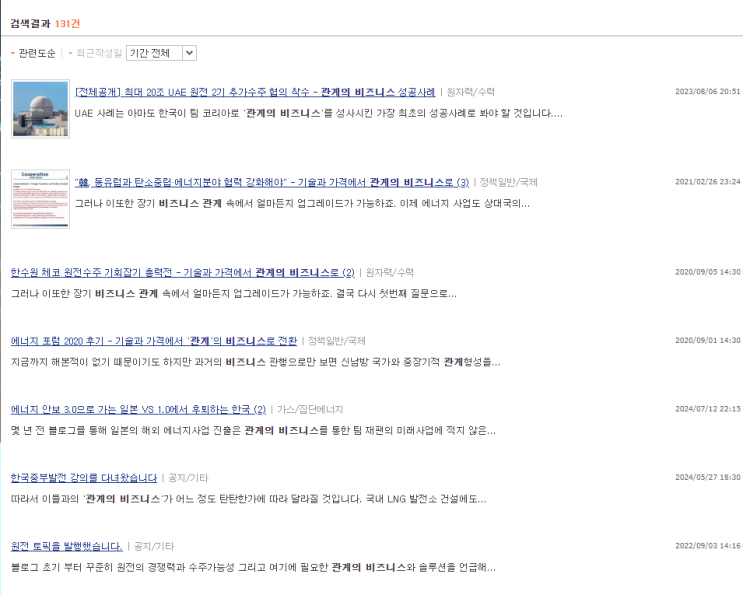
Task: Open article '에너지 안보 3.0으로 가는 일본 VS 1.0'
Action: pyautogui.click(x=138, y=409)
